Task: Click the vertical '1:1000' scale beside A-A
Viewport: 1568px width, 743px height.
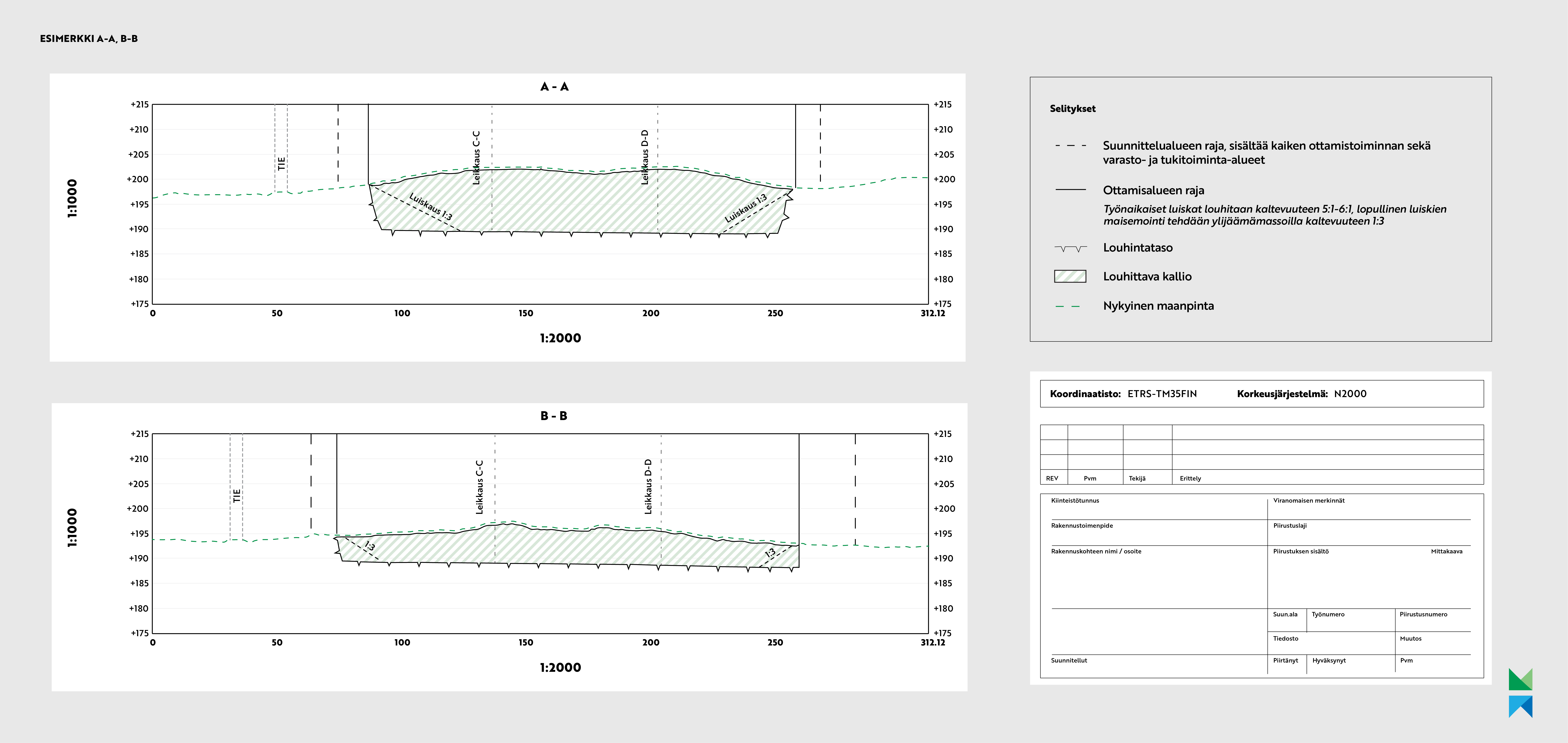Action: click(x=72, y=198)
